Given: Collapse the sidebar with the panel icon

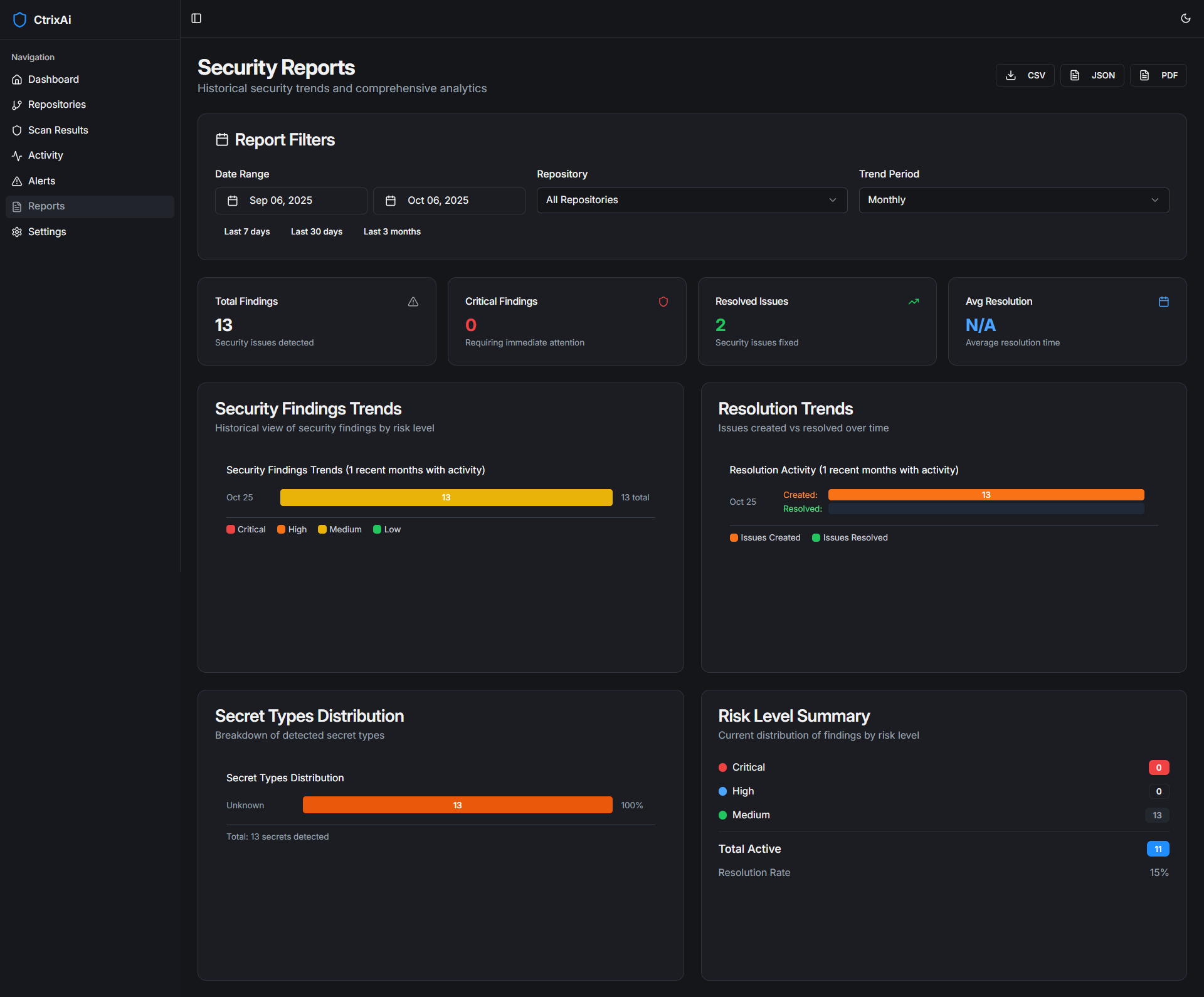Looking at the screenshot, I should click(x=196, y=18).
